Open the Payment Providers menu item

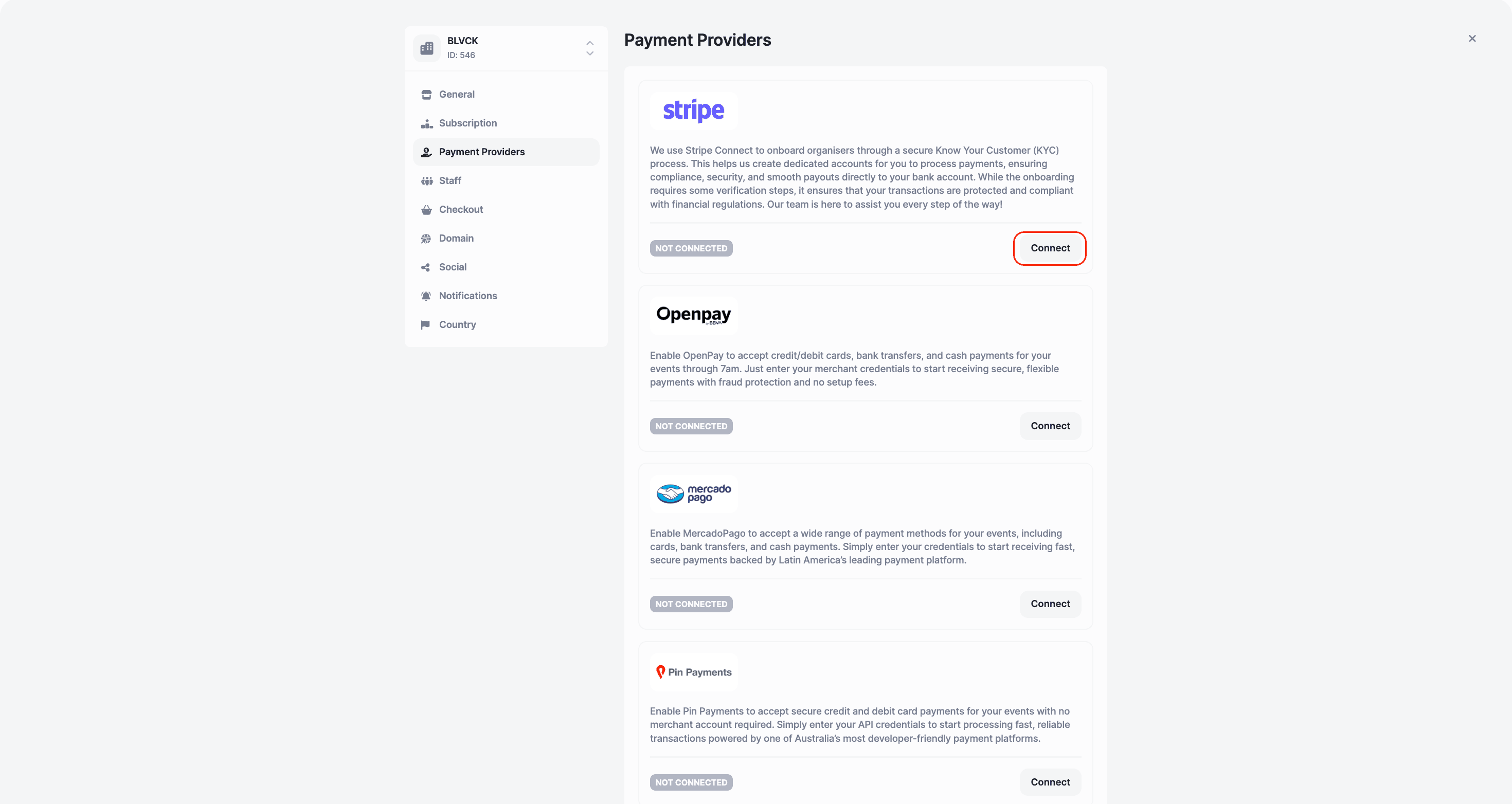(x=481, y=152)
